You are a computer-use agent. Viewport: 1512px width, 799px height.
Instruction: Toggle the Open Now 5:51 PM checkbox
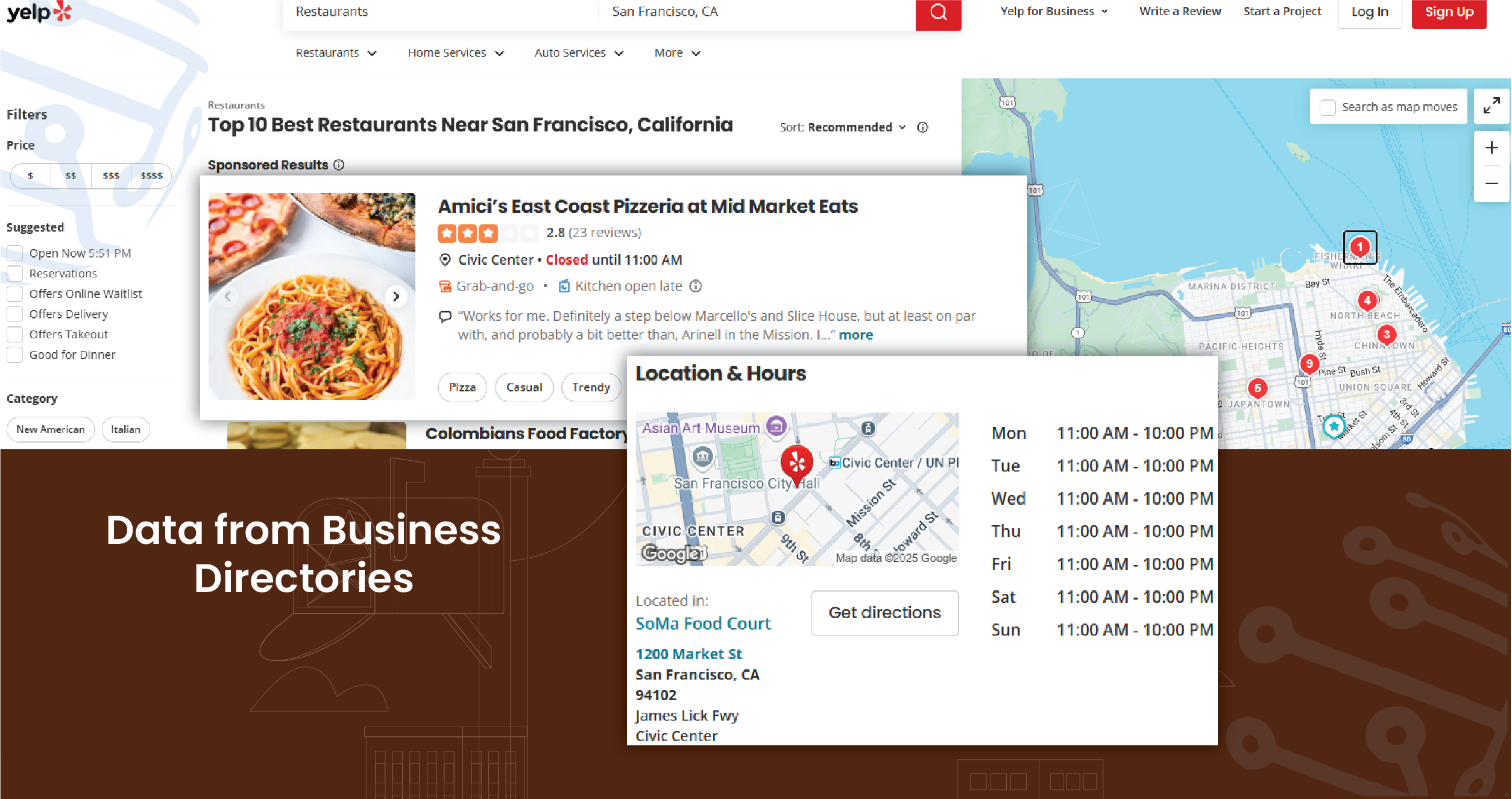15,253
